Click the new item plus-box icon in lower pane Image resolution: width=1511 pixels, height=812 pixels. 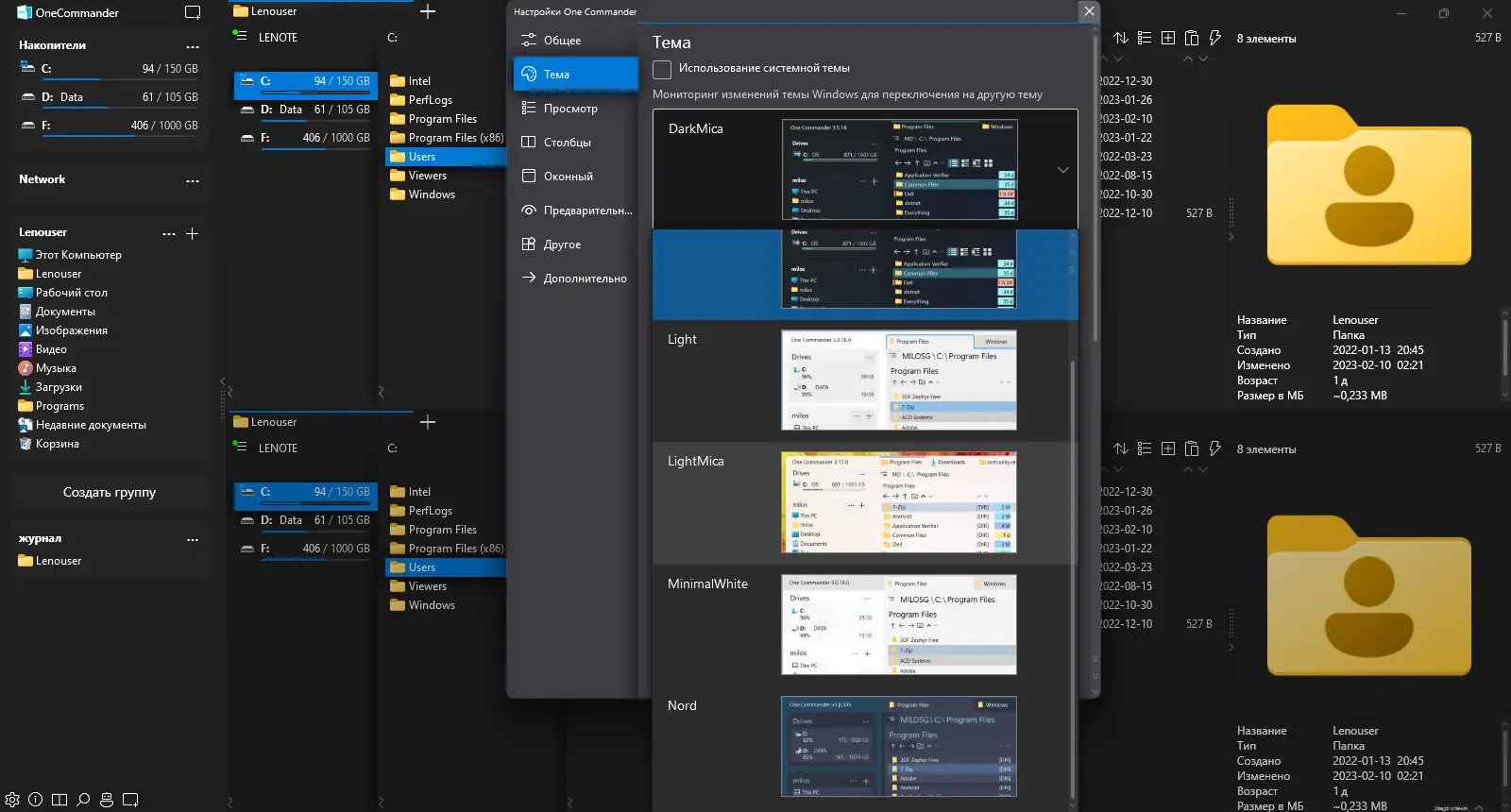tap(1168, 448)
